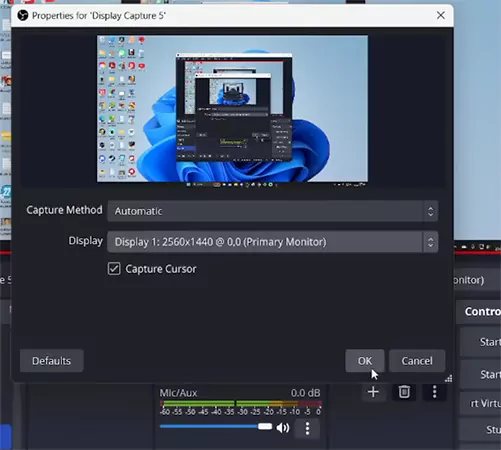Click the dialog resize grip corner
Screen dimensions: 501x450
pos(449,379)
